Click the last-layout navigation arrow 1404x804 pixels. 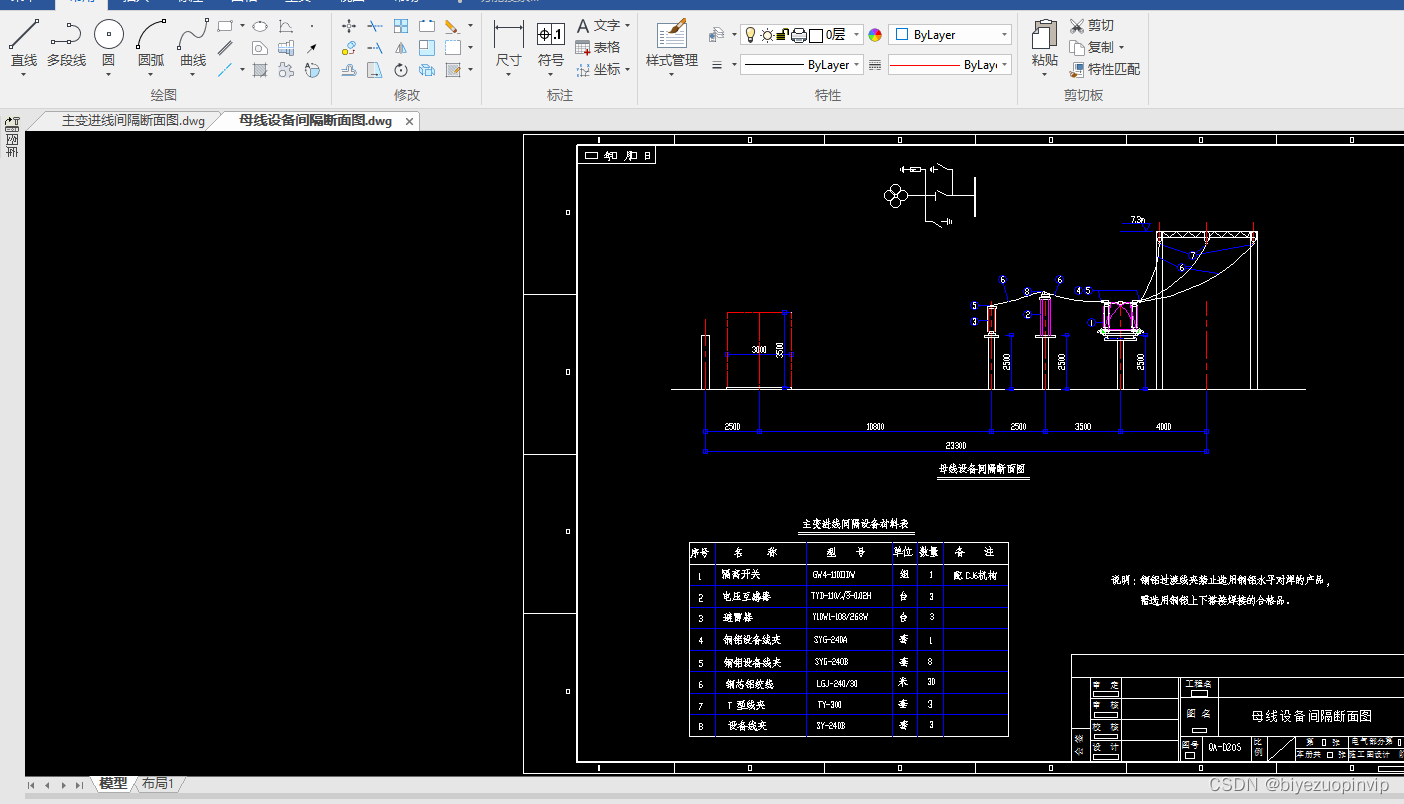(x=79, y=785)
